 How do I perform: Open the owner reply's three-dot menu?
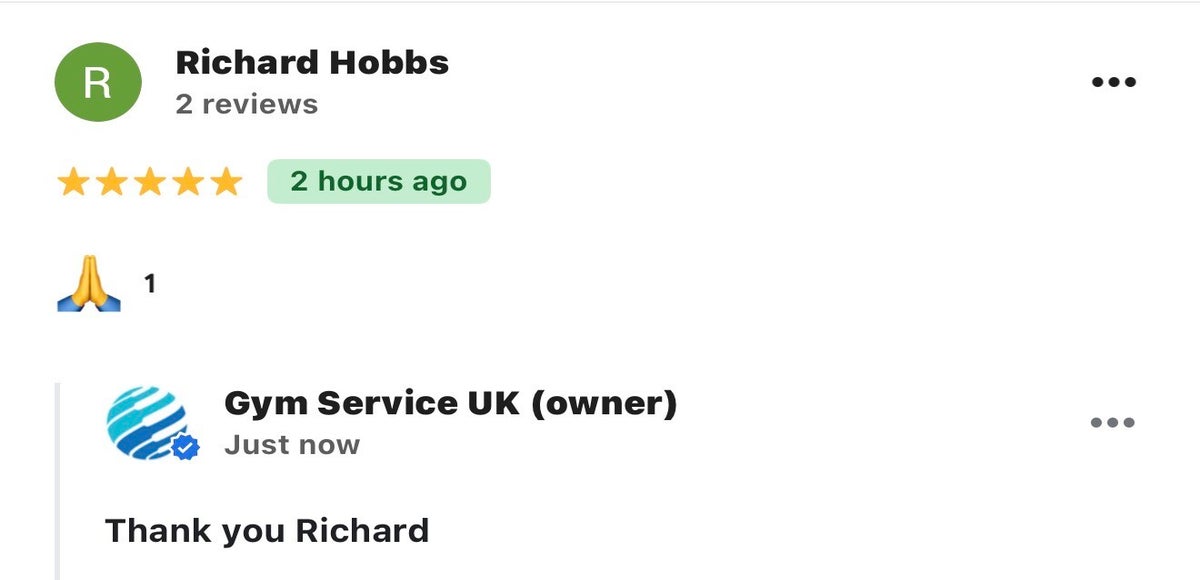click(x=1113, y=423)
